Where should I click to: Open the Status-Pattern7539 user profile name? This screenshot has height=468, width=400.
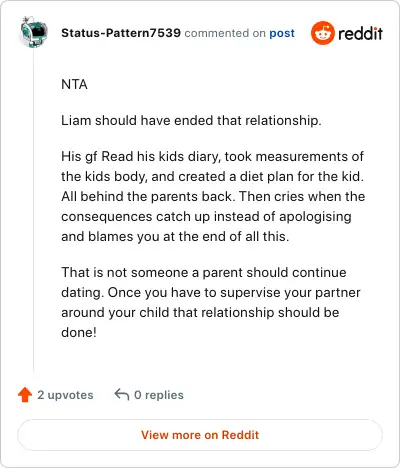121,33
